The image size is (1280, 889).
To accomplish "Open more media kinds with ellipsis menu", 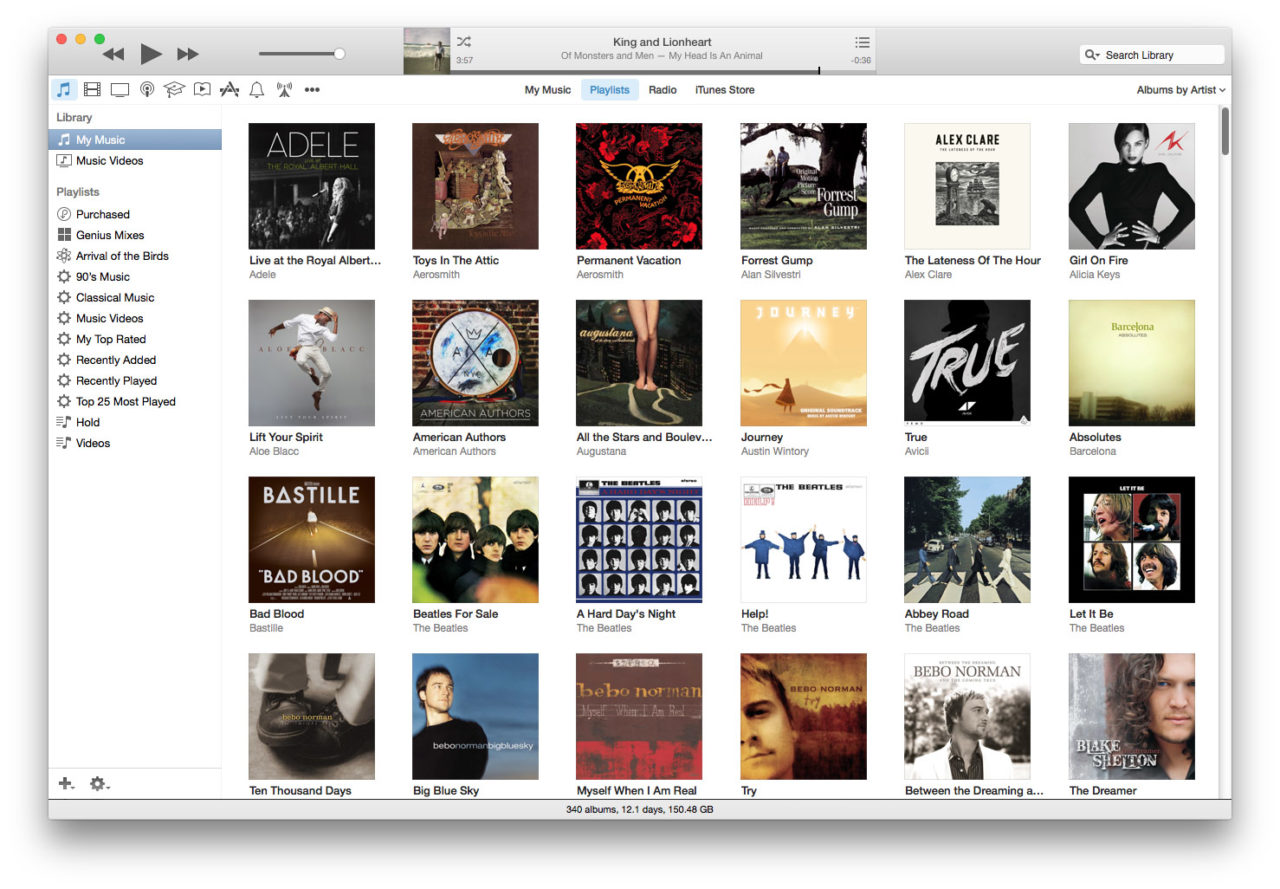I will 312,89.
